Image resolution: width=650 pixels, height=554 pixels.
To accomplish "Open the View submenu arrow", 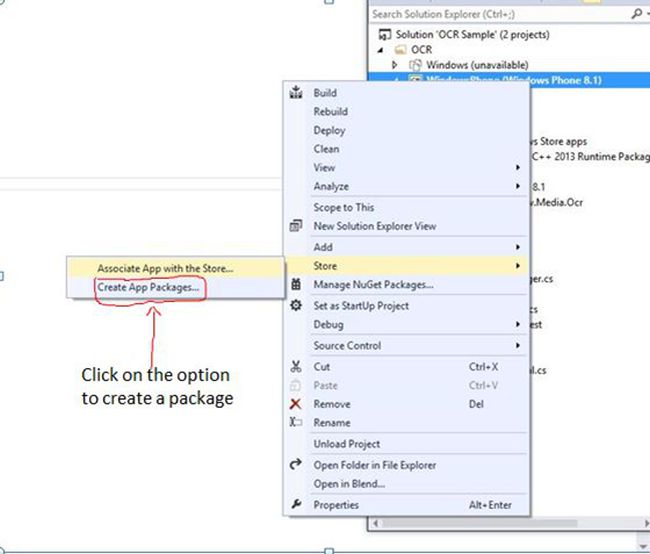I will 518,167.
